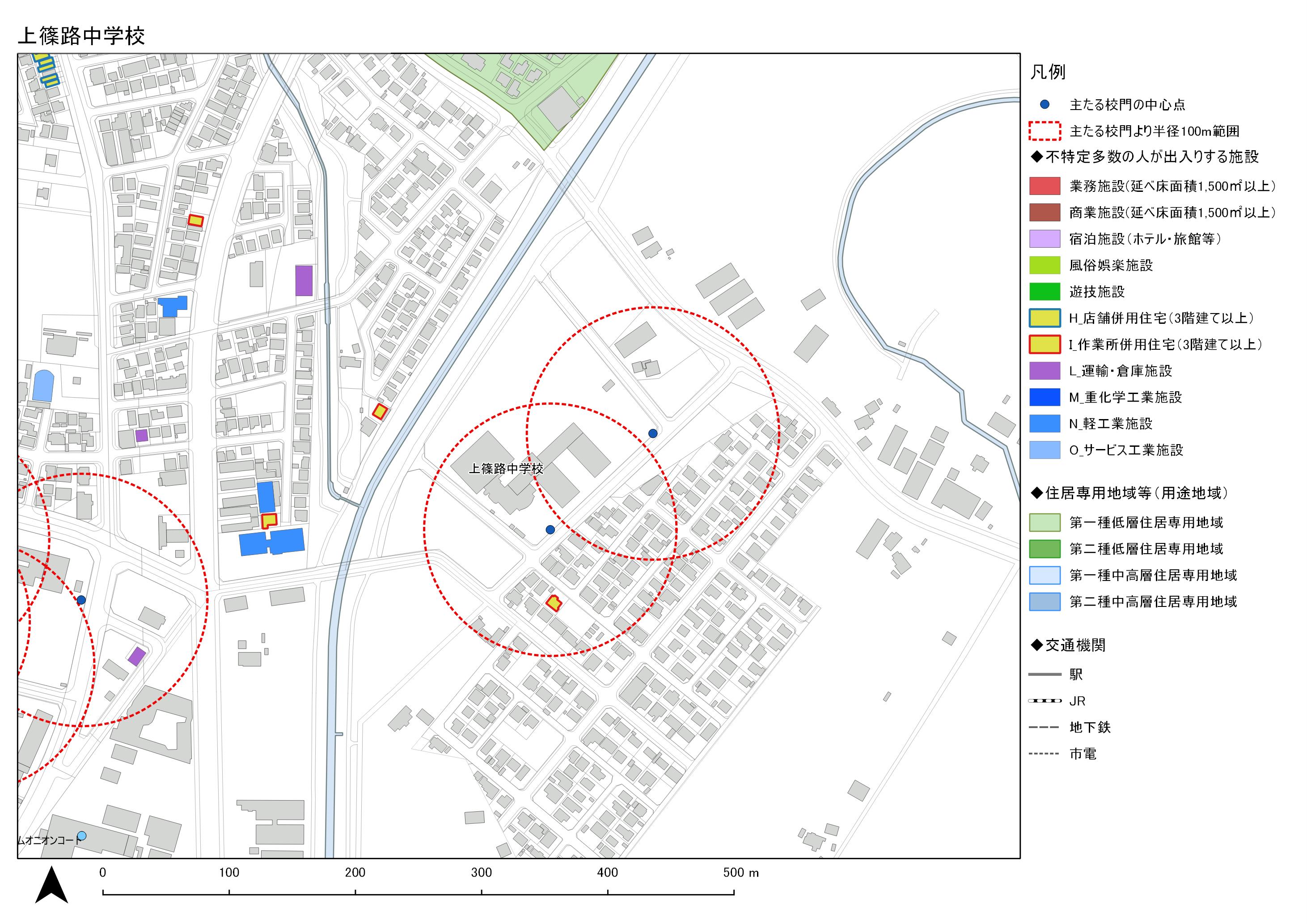Click the O_サービス工業施設 light blue swatch
This screenshot has width=1307, height=924.
pyautogui.click(x=1045, y=450)
